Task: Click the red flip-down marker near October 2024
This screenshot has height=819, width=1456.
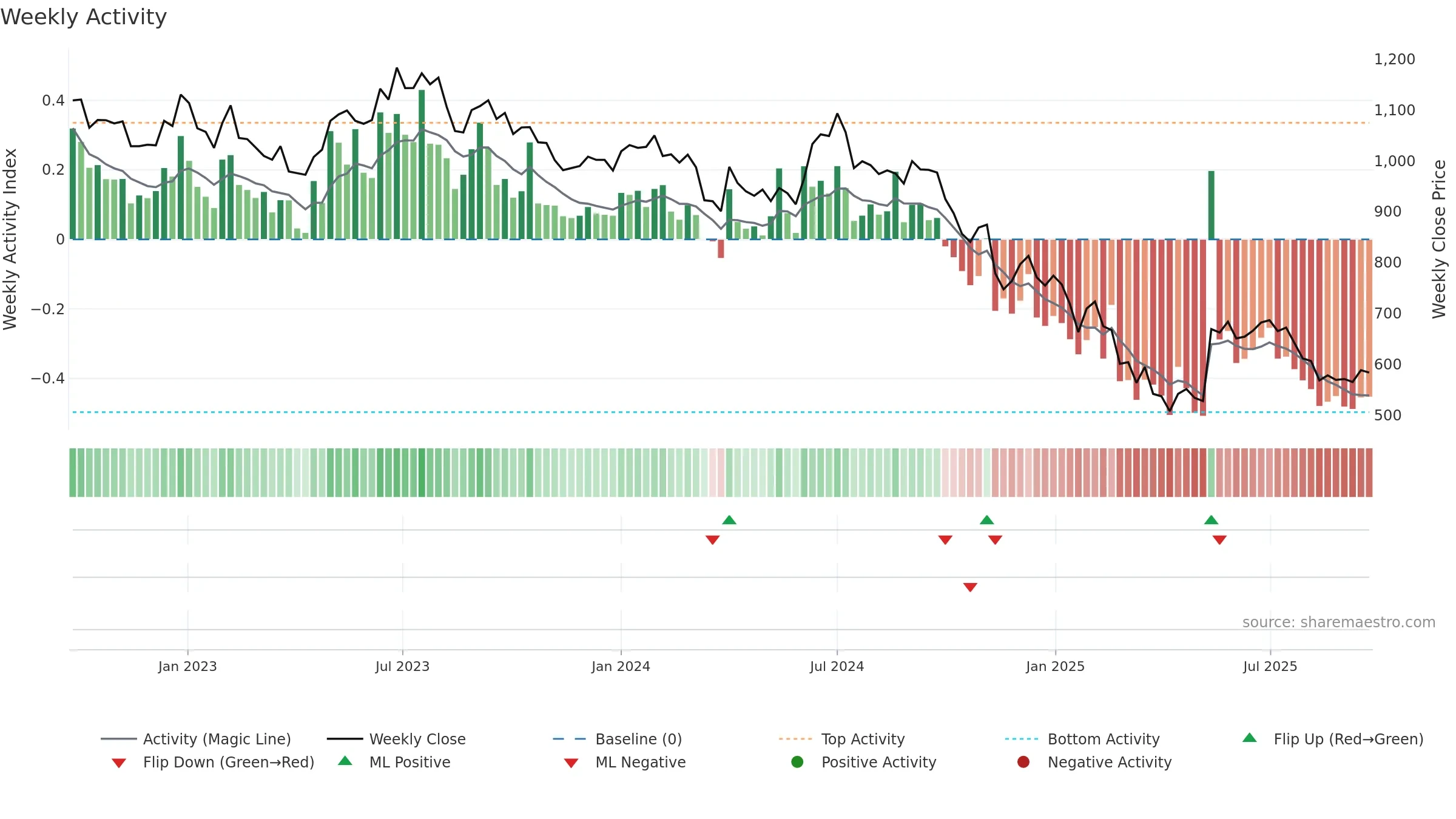Action: [x=945, y=540]
